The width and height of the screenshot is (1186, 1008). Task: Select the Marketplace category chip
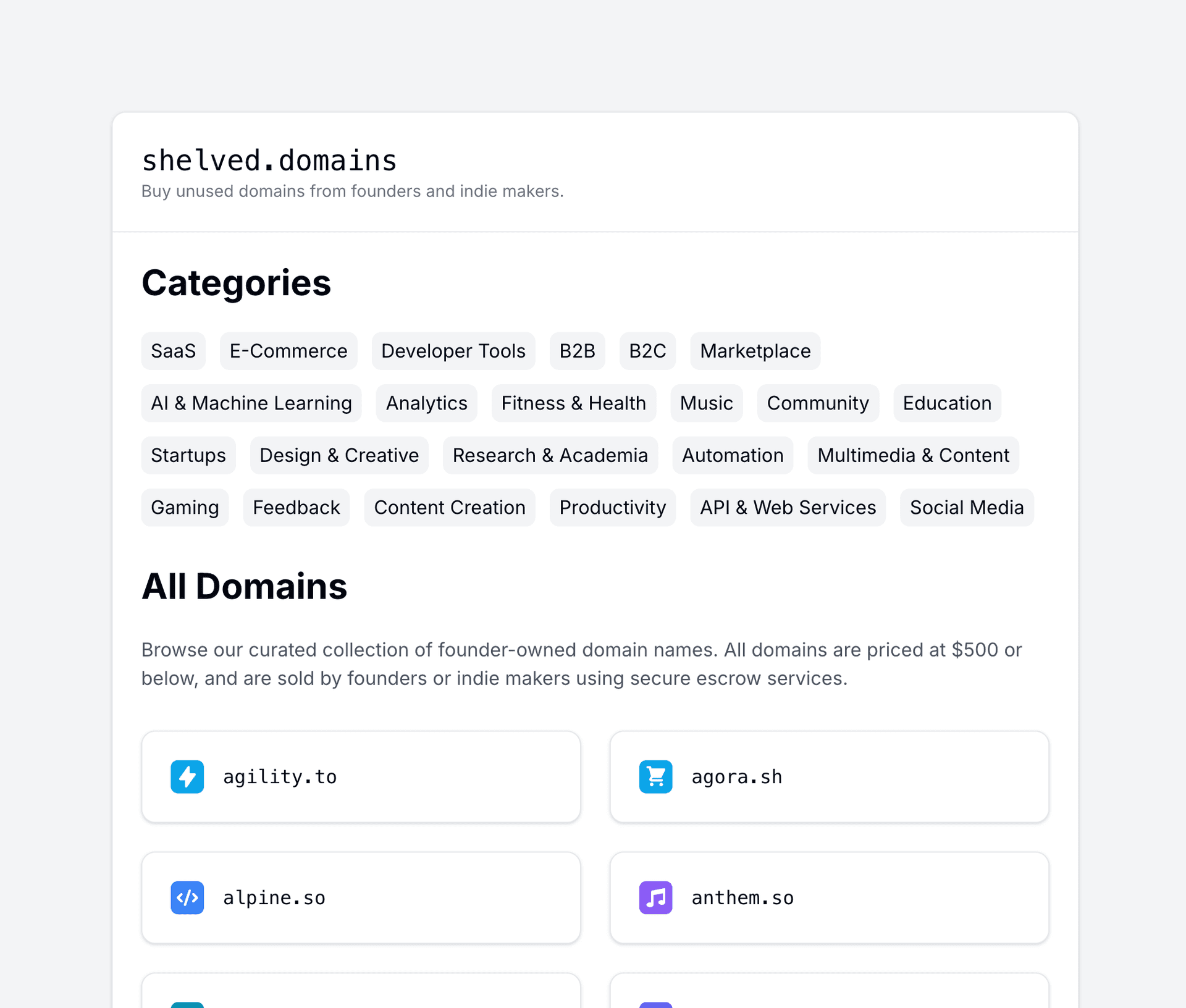click(755, 351)
